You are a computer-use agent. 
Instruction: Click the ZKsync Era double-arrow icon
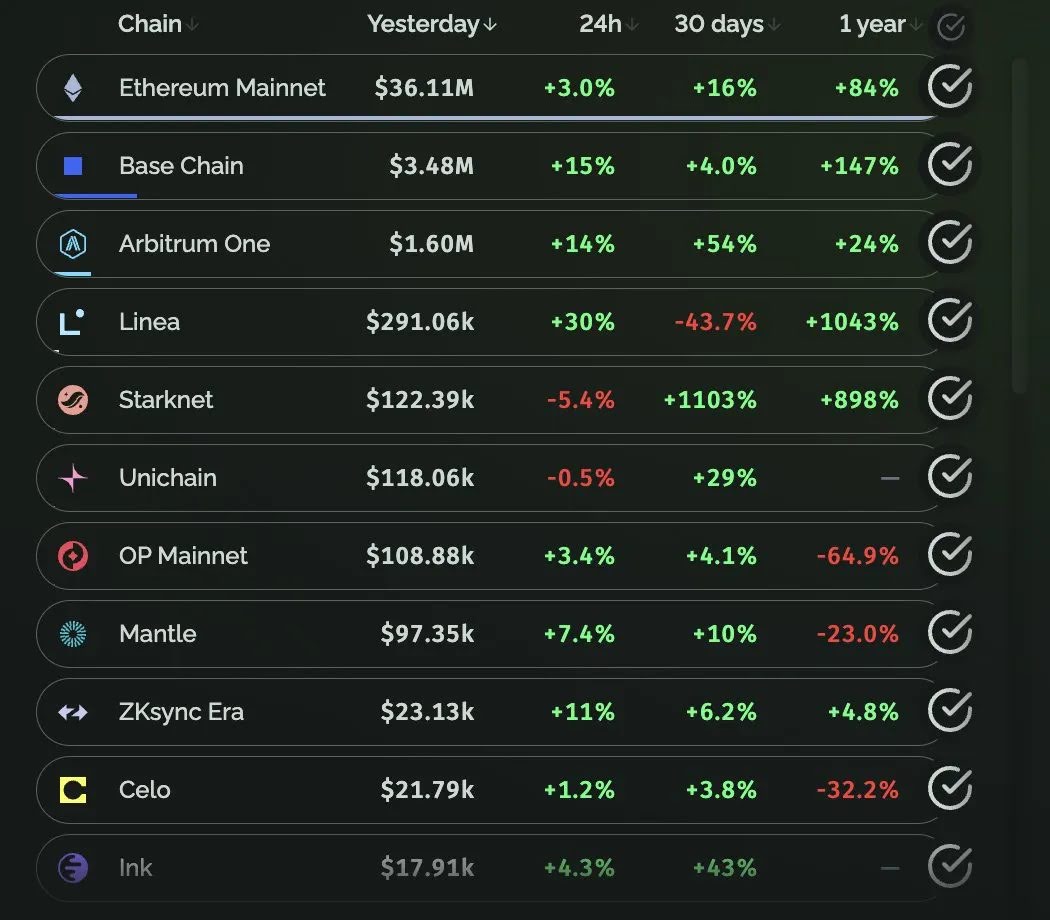click(73, 712)
